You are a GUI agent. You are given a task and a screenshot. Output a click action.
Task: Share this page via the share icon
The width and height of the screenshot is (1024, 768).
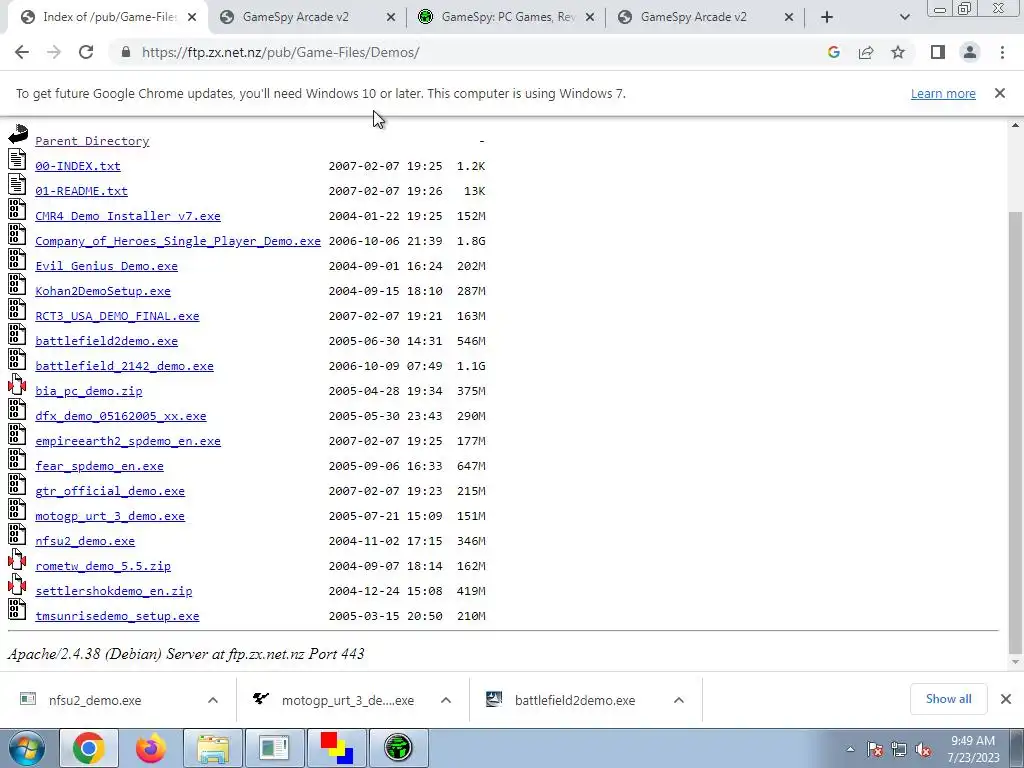(866, 52)
